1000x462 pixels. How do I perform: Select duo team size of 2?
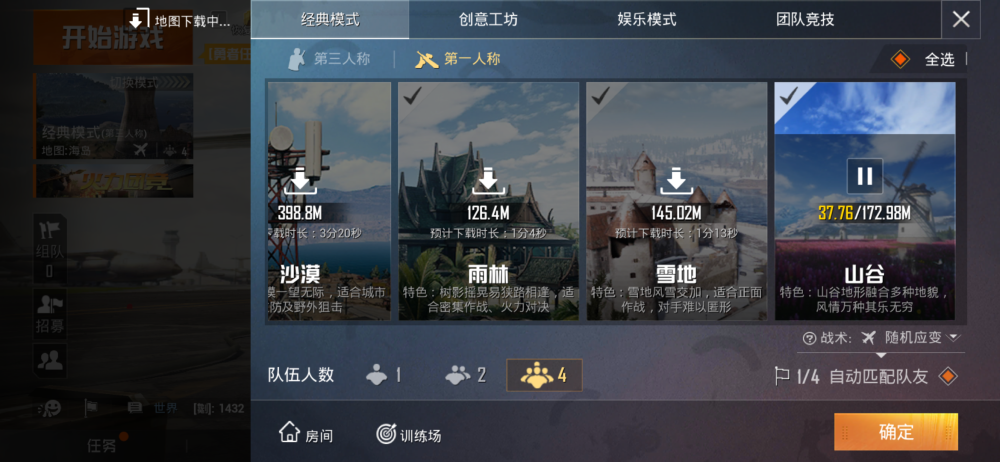tap(465, 375)
